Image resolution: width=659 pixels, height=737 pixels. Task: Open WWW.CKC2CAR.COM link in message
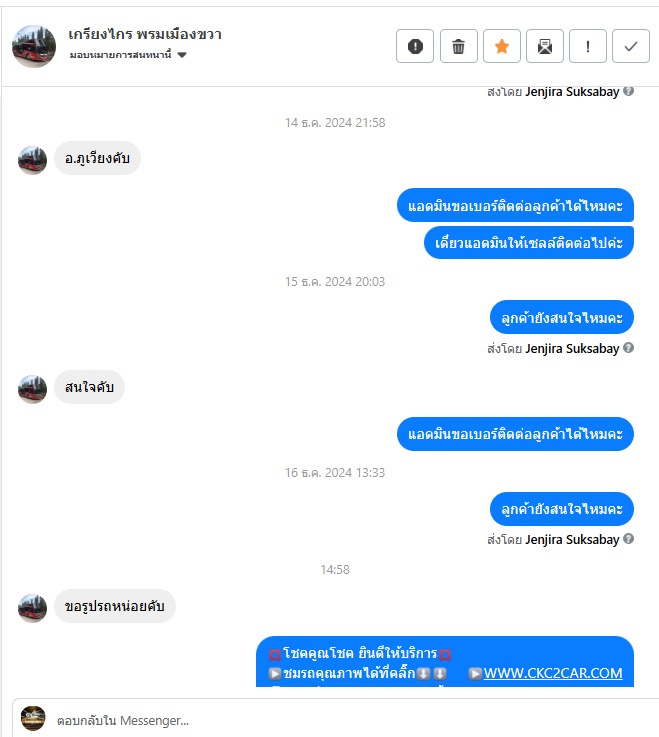click(553, 673)
